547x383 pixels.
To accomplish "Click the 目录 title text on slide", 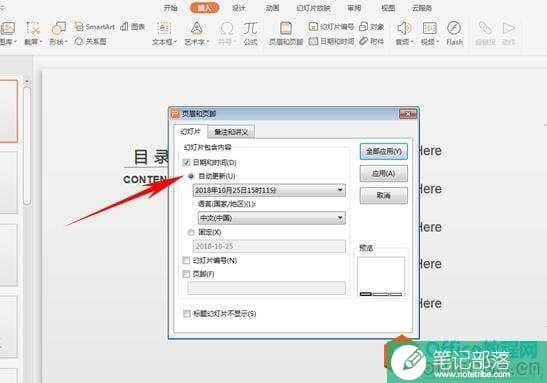I will (151, 157).
